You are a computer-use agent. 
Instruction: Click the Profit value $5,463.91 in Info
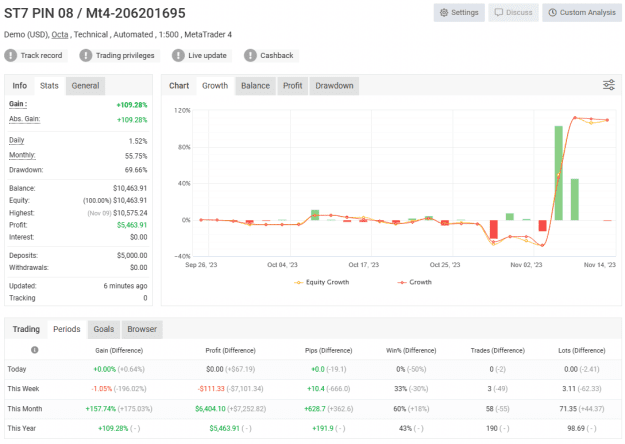point(132,225)
